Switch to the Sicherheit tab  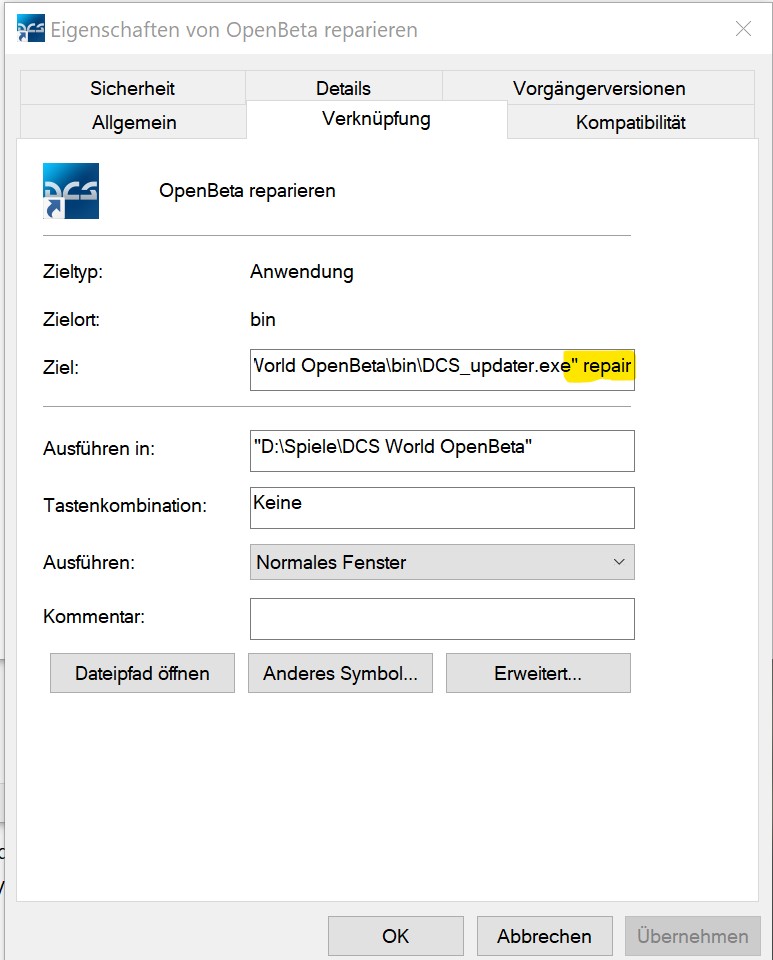(x=131, y=88)
